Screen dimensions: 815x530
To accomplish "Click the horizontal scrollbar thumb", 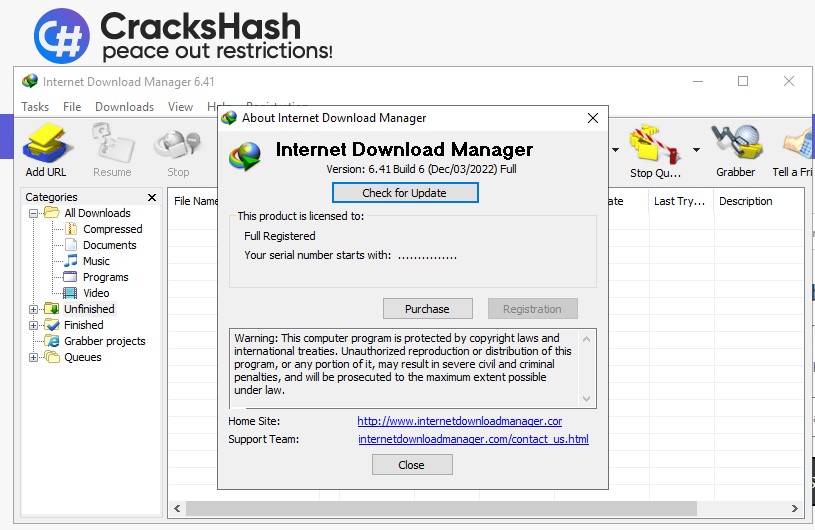I will (x=441, y=508).
